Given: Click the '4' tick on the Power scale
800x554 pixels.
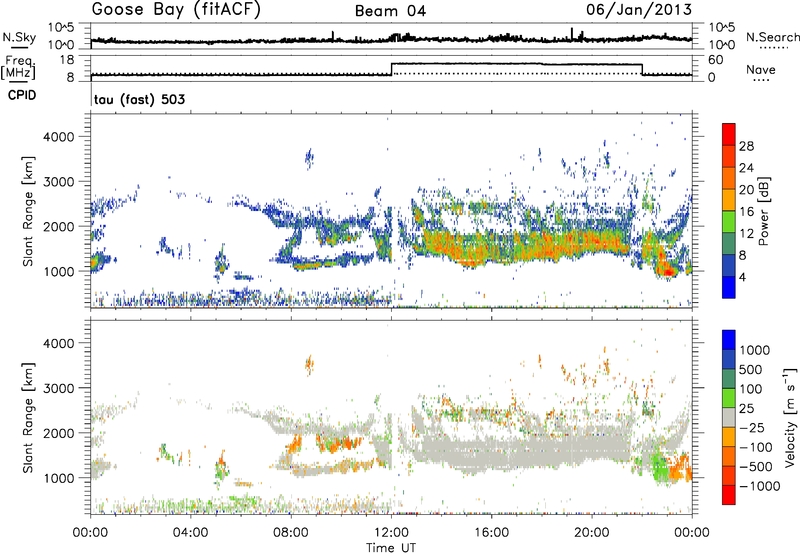Looking at the screenshot, I should [742, 277].
